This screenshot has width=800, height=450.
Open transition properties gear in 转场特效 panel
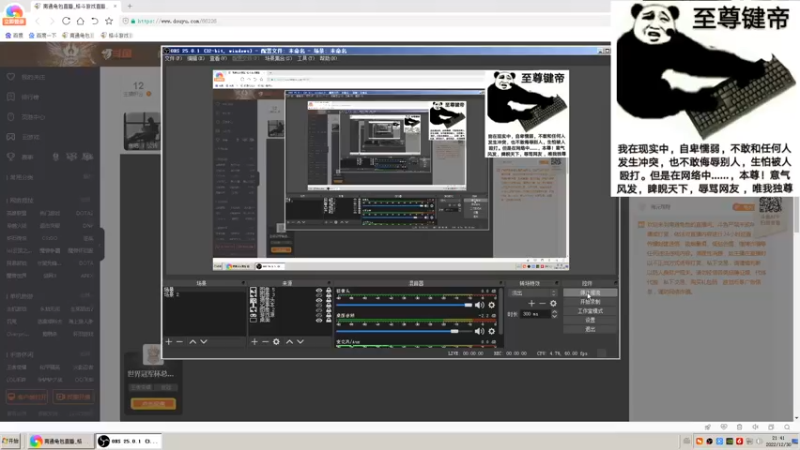click(553, 303)
